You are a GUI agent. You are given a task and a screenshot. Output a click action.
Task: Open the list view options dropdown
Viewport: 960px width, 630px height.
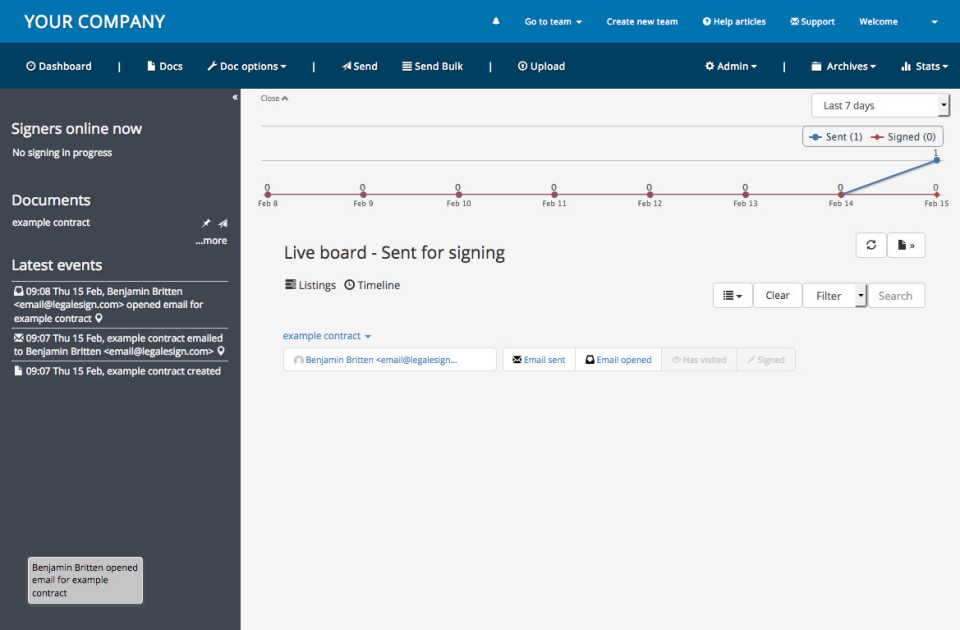[x=732, y=296]
